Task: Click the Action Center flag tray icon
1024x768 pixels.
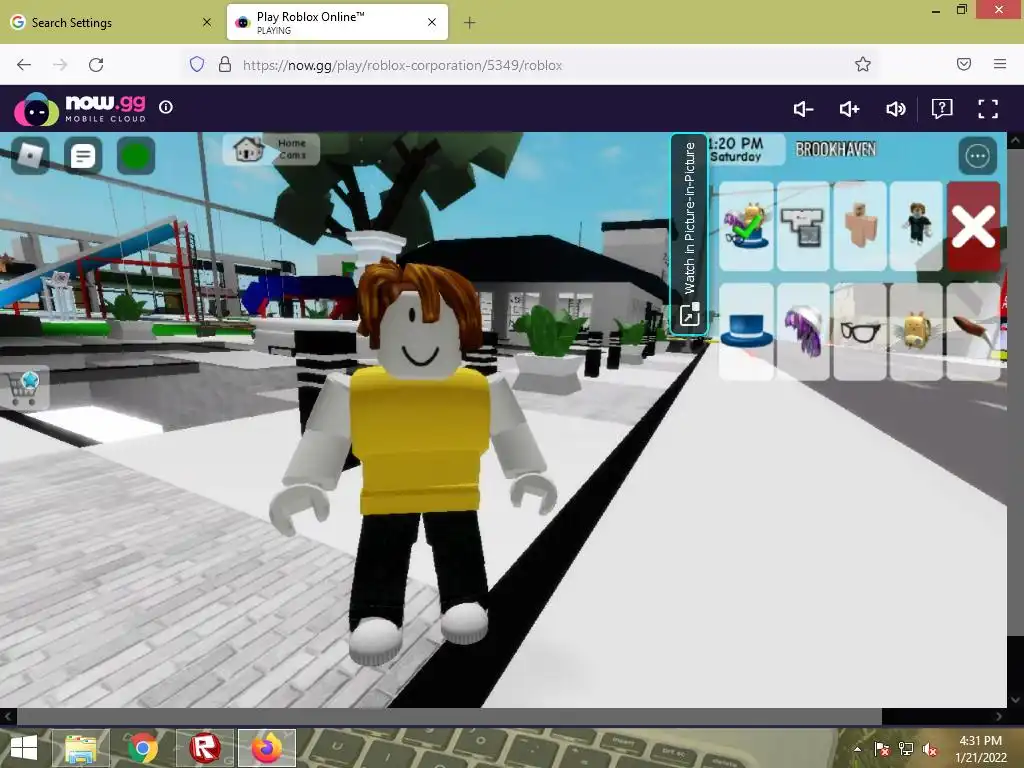Action: [882, 749]
